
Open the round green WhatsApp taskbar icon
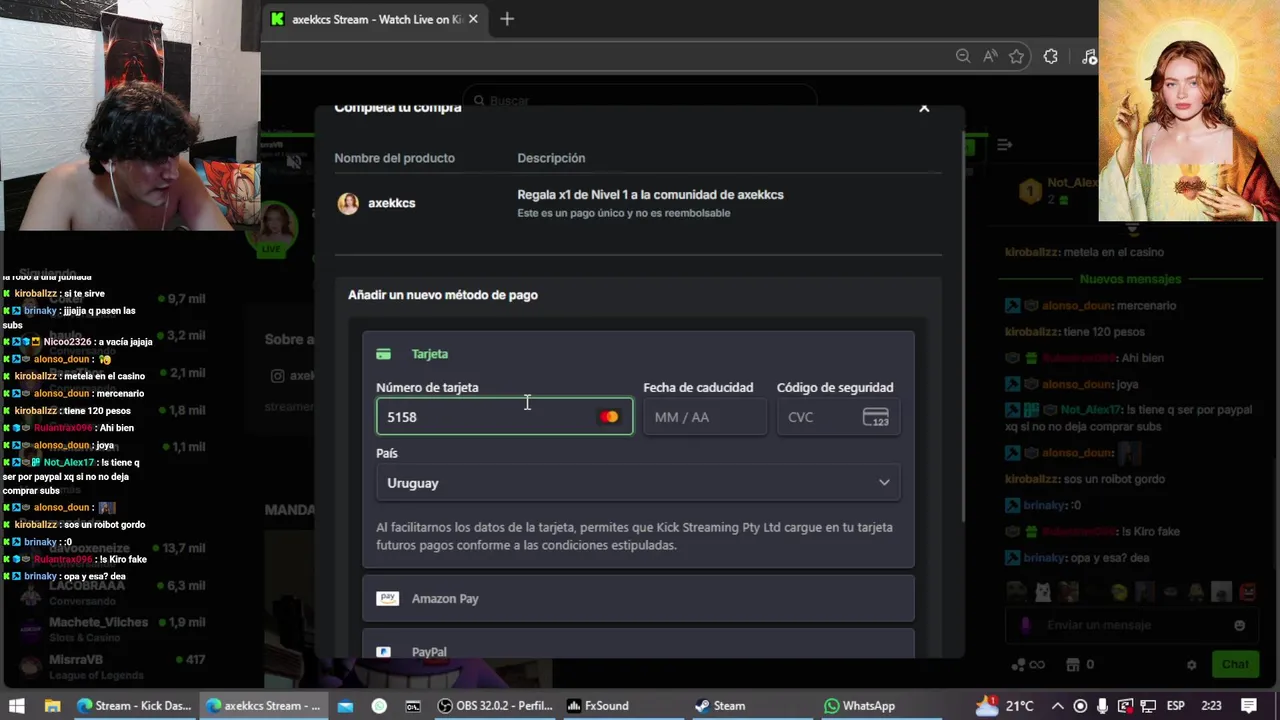(379, 706)
